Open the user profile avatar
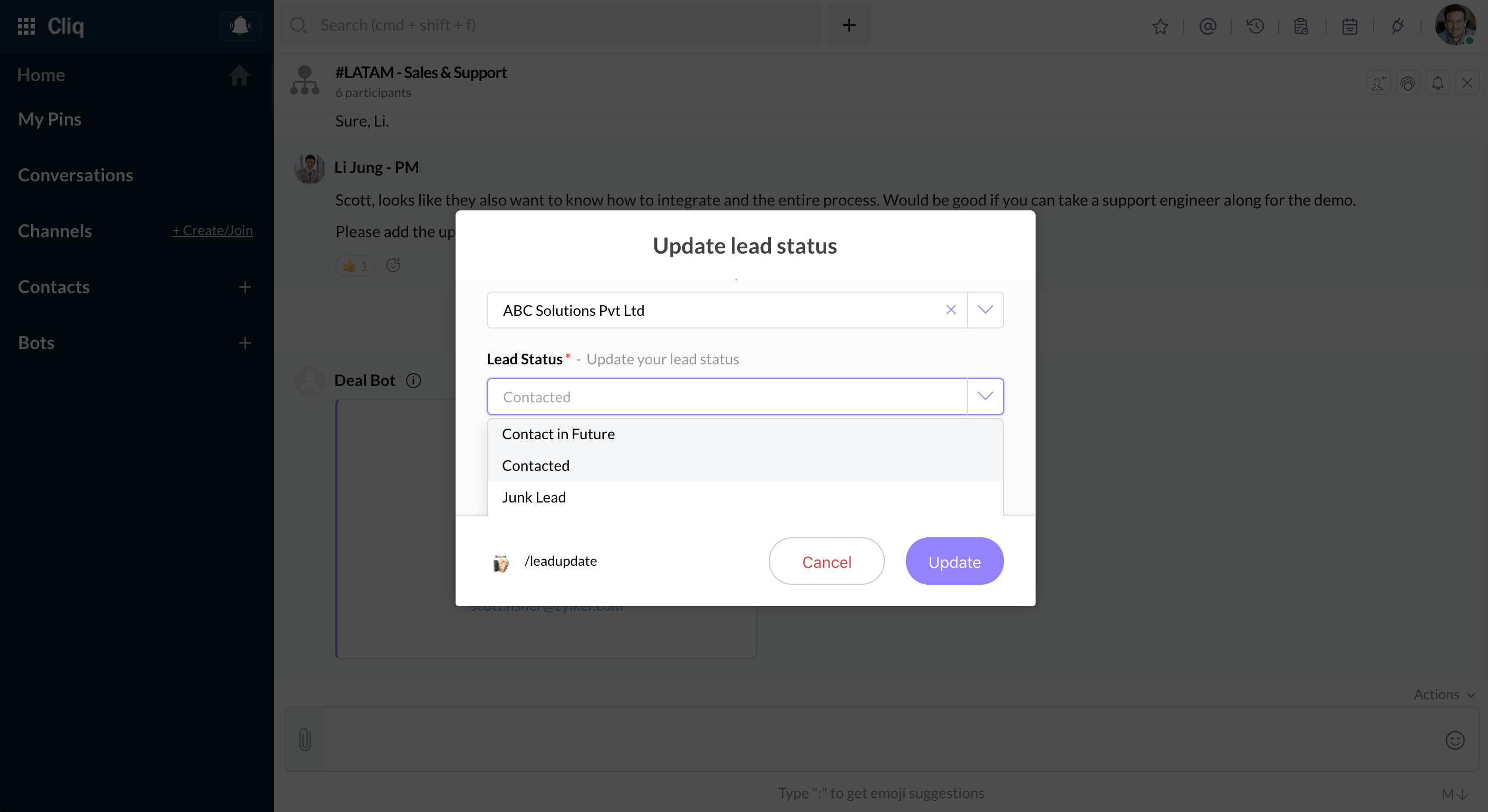The height and width of the screenshot is (812, 1488). click(x=1455, y=25)
